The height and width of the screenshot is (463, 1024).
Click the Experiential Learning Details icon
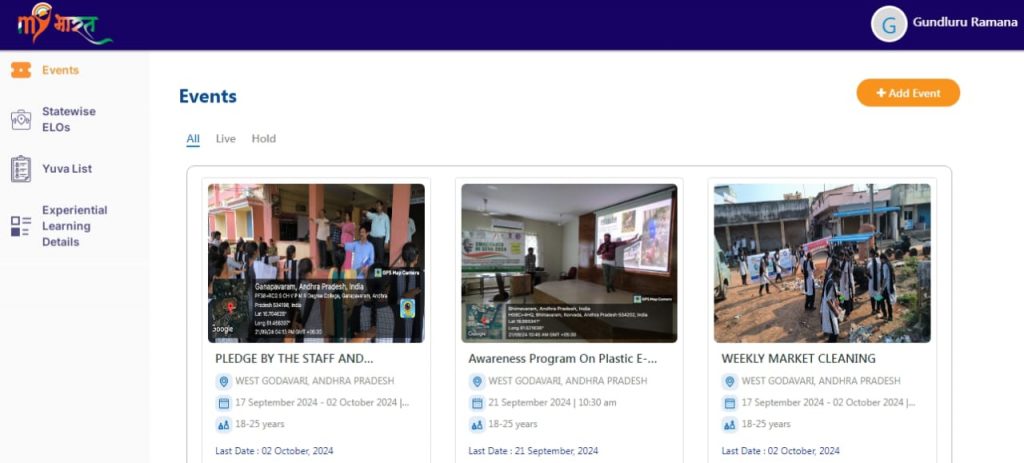pos(20,226)
